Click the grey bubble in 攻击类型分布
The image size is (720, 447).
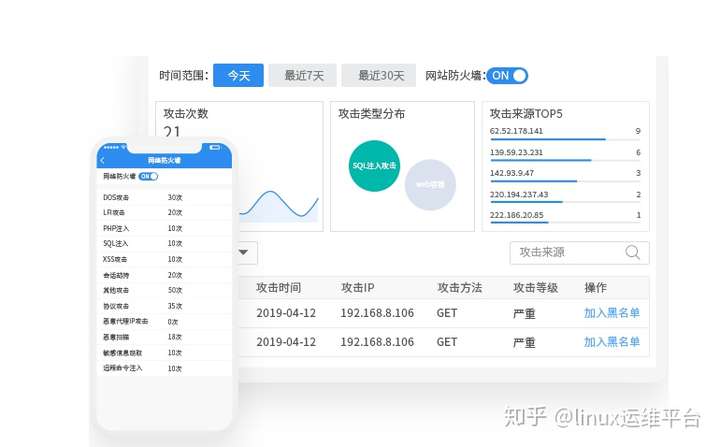[x=430, y=185]
